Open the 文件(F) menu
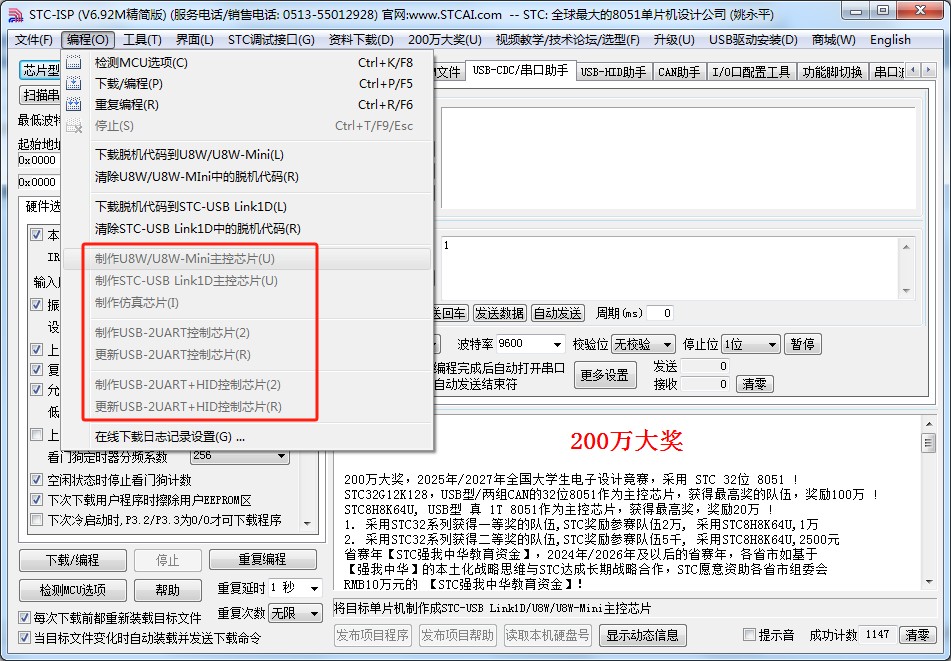Viewport: 951px width, 661px height. pos(34,40)
